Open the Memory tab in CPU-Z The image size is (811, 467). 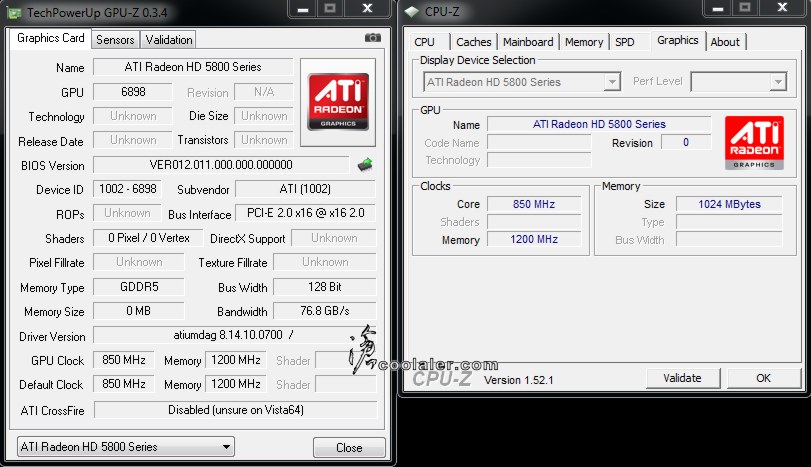(x=584, y=42)
